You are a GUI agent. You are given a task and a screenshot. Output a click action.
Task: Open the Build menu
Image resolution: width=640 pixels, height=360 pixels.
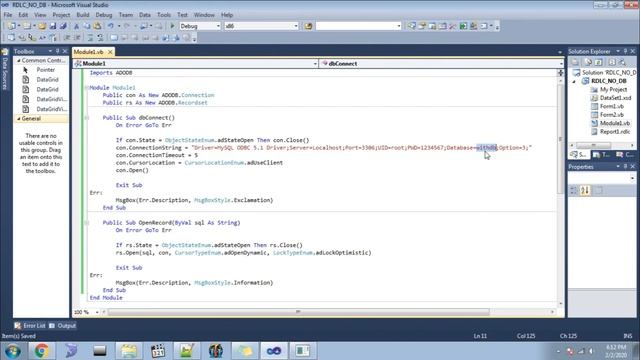(83, 15)
